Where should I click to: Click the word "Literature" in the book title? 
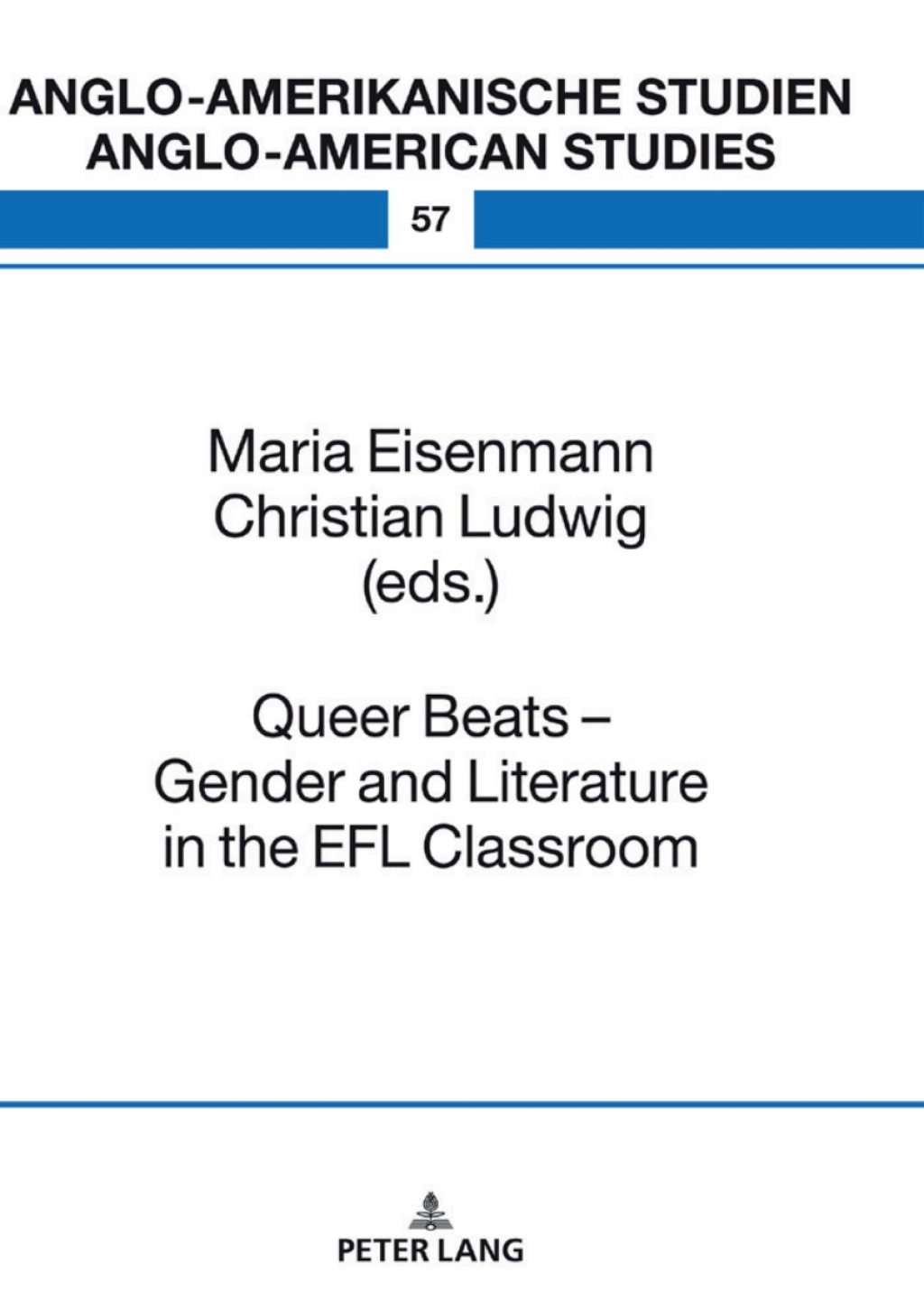pos(587,783)
